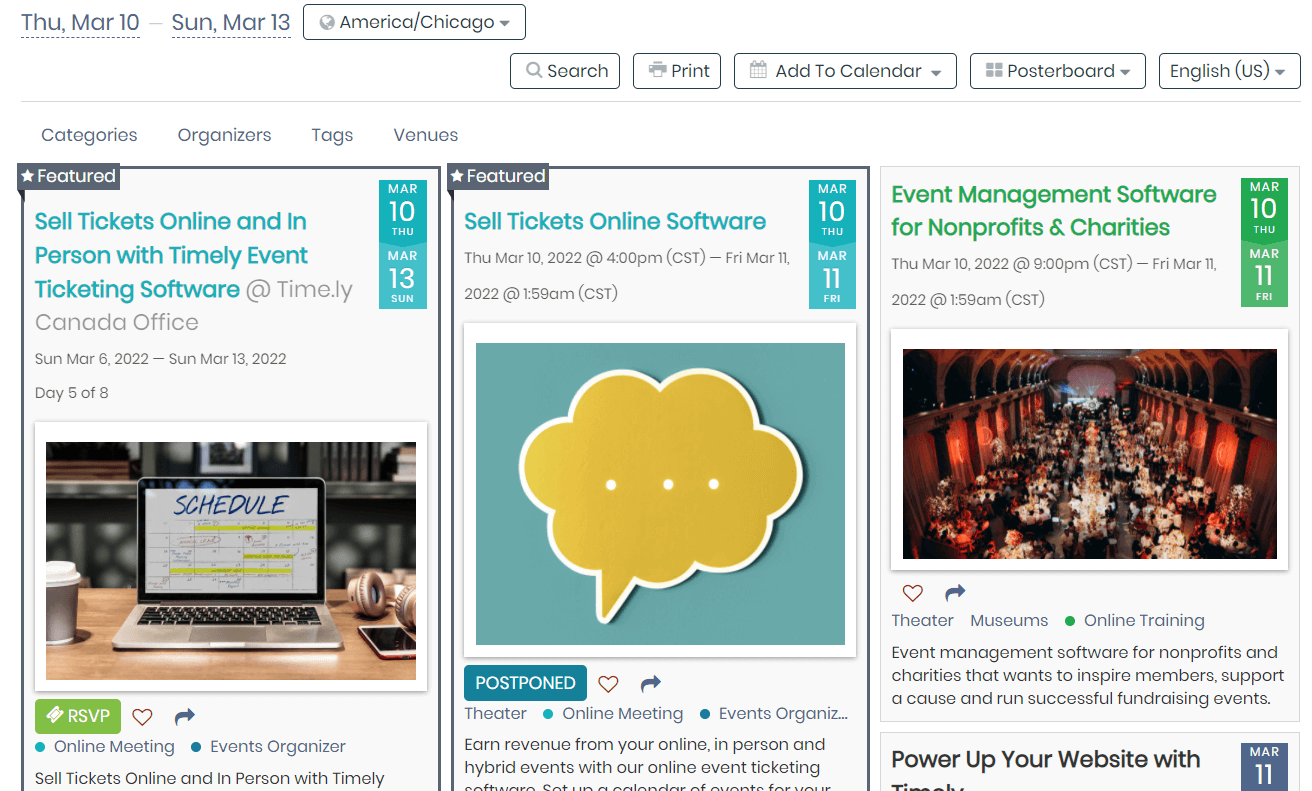
Task: Open the Venues filter
Action: coord(425,135)
